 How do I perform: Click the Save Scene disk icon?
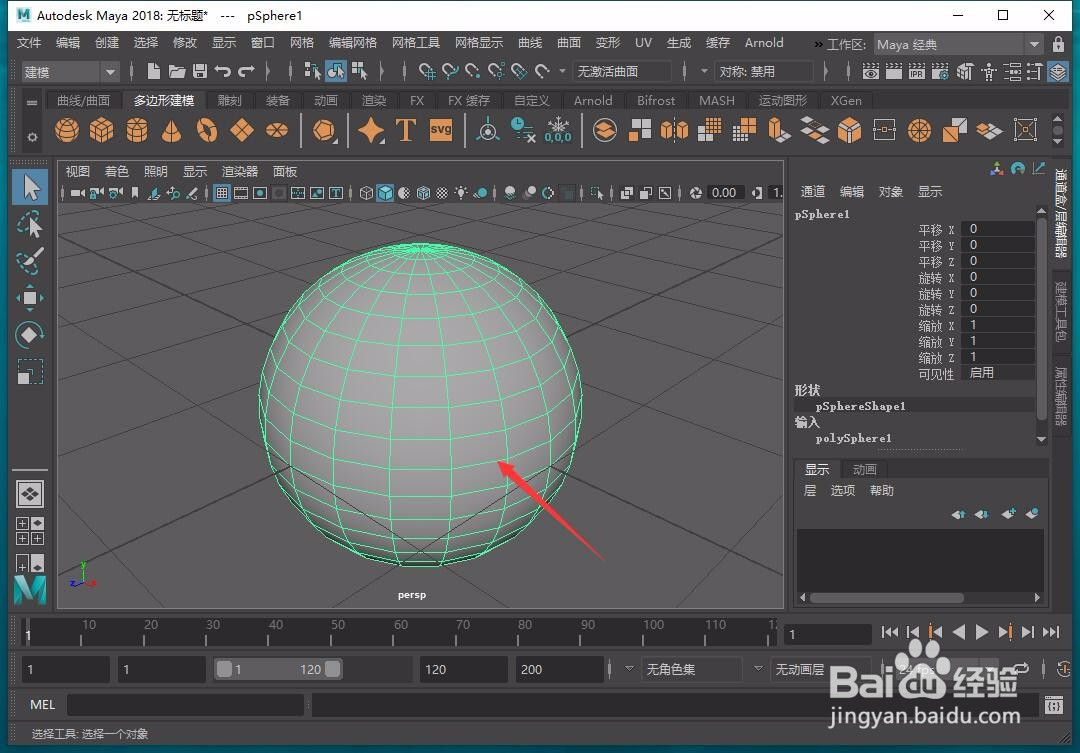tap(200, 71)
